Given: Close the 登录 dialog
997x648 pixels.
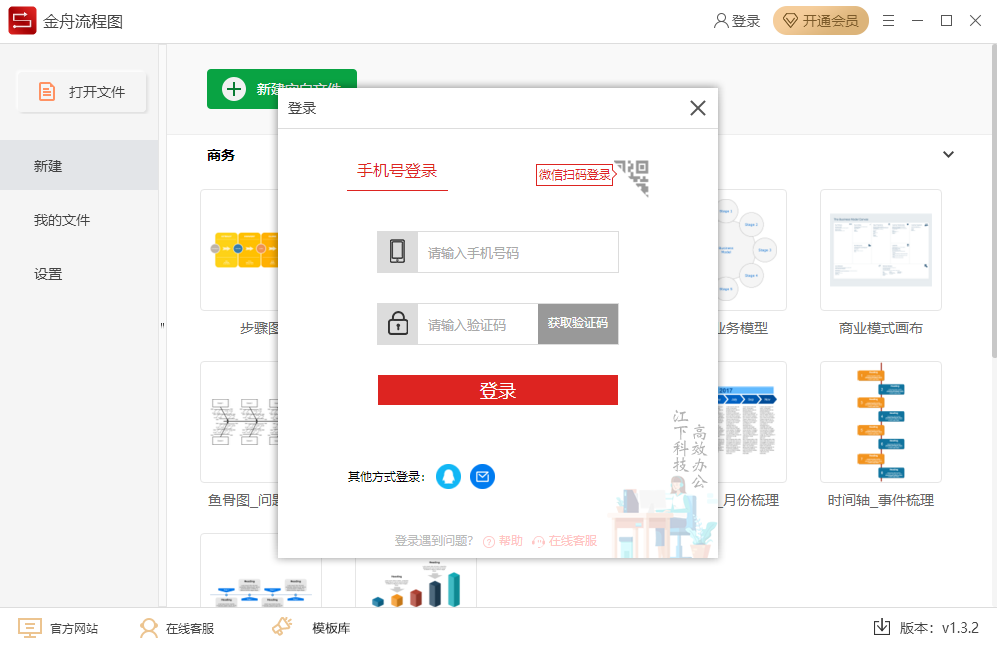Looking at the screenshot, I should point(698,108).
